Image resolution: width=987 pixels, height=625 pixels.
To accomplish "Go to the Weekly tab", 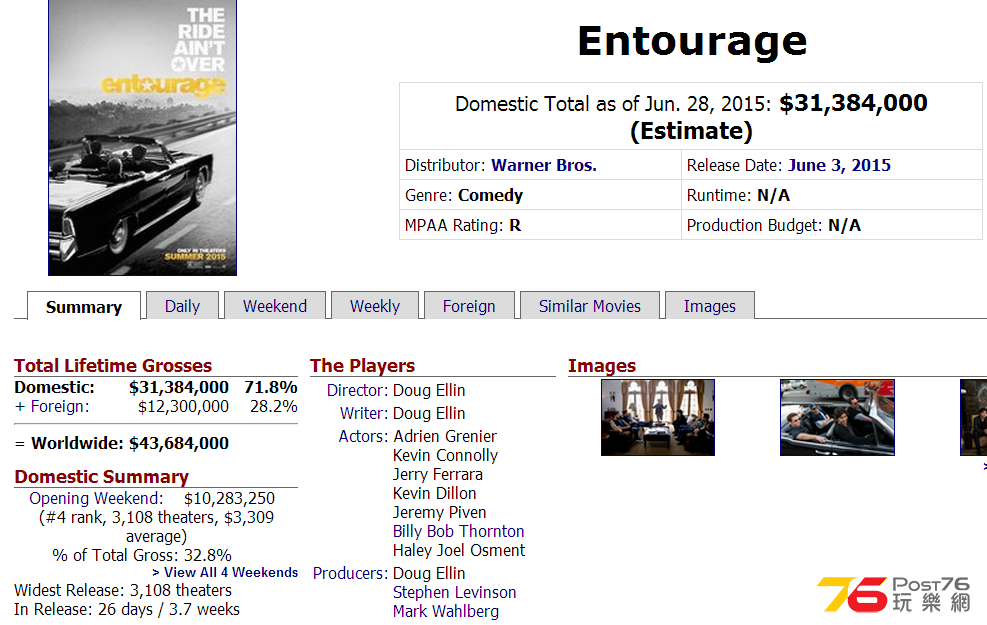I will click(375, 306).
